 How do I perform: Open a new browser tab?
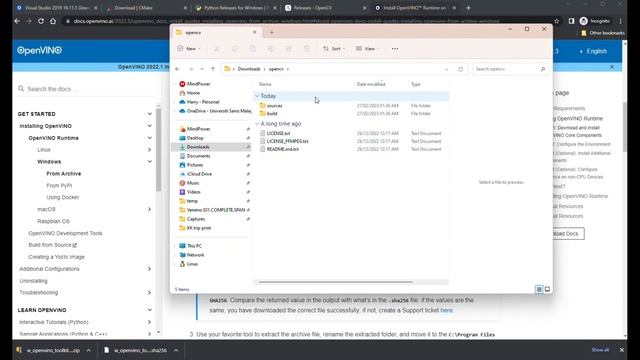click(x=468, y=8)
